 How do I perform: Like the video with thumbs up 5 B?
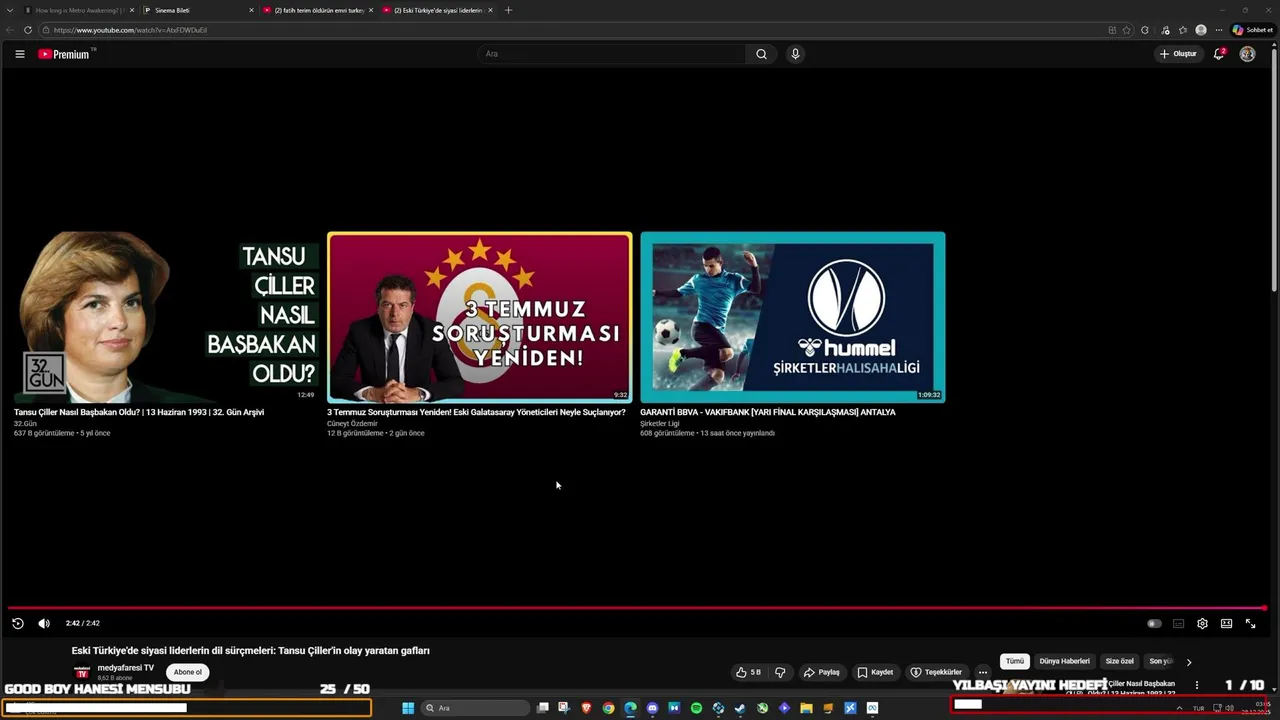750,672
